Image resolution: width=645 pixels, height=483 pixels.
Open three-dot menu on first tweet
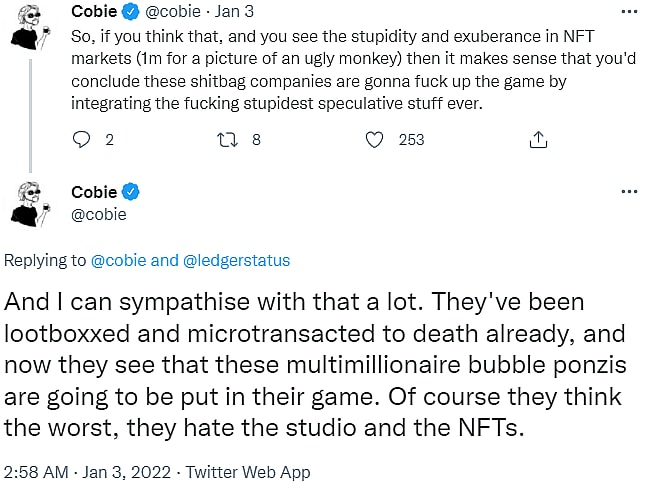point(628,12)
